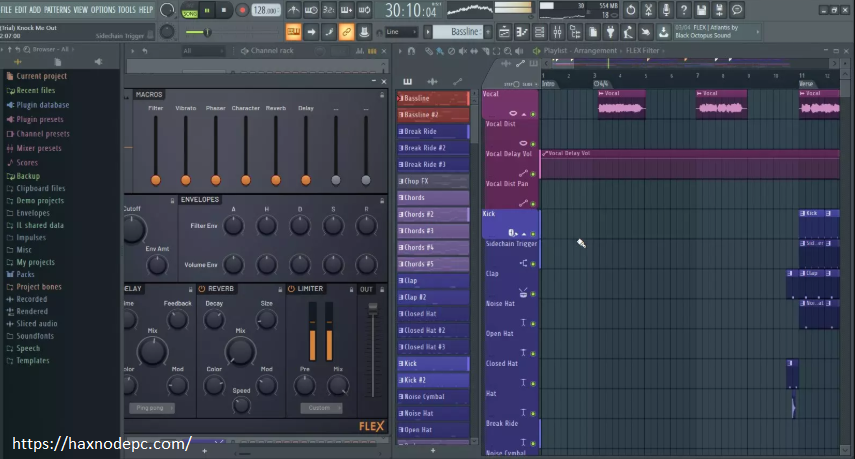Open the Mixer view icon
The width and height of the screenshot is (855, 459).
(557, 32)
